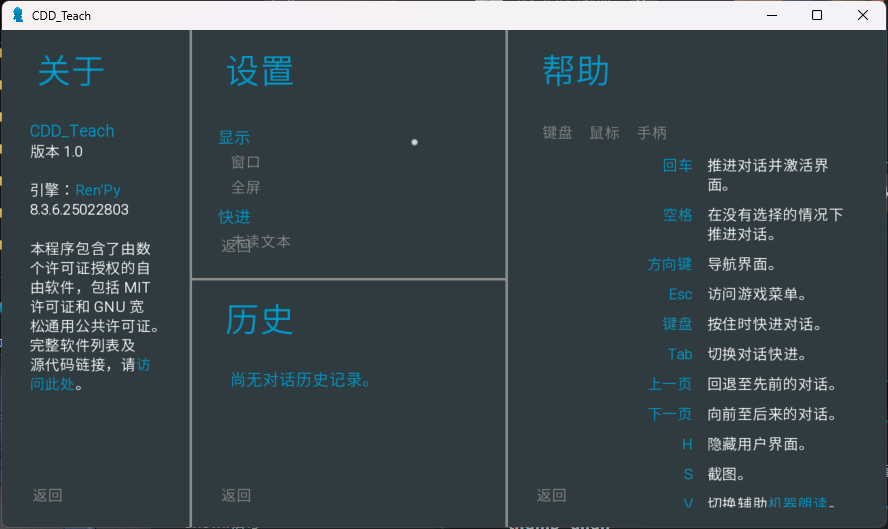
Task: Click the 隐藏用户界面 description
Action: coord(757,445)
